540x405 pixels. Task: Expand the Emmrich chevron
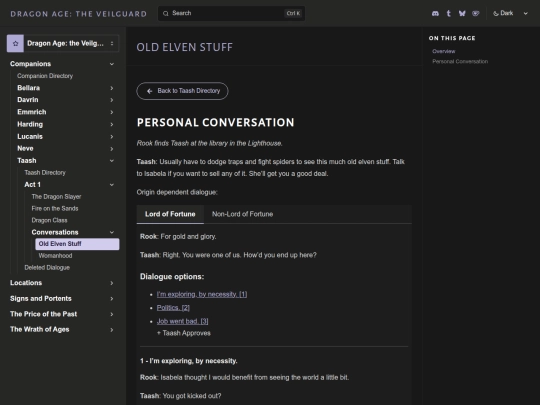(112, 112)
